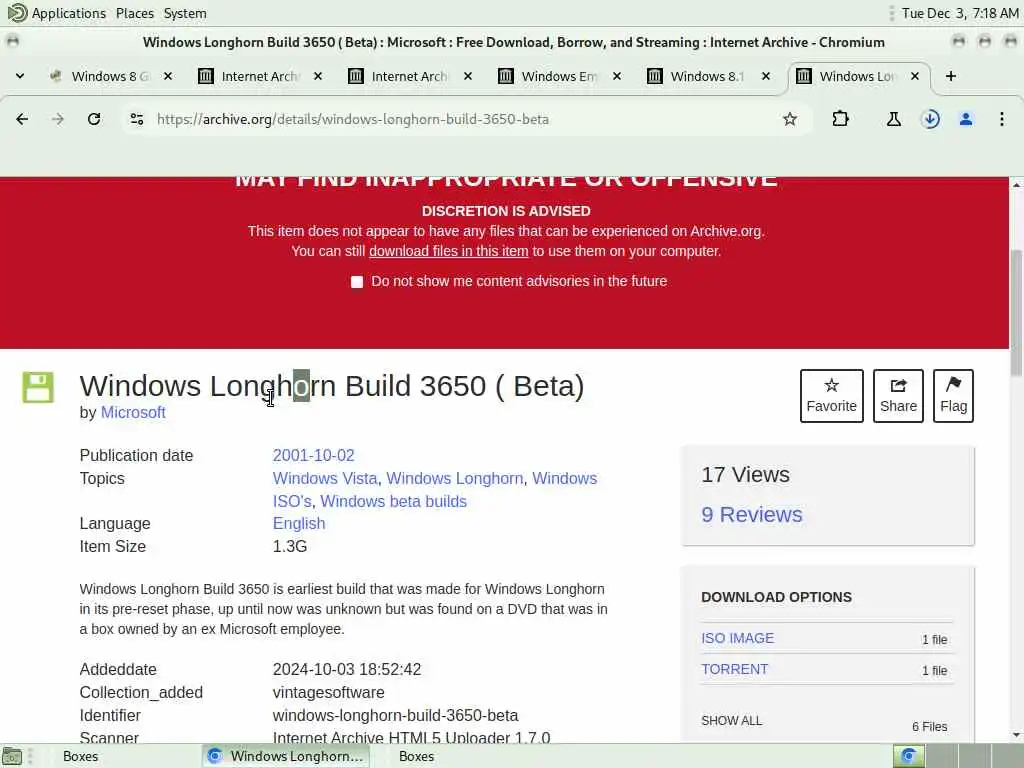Viewport: 1024px width, 768px height.
Task: Open the Windows beta builds topic
Action: 393,501
